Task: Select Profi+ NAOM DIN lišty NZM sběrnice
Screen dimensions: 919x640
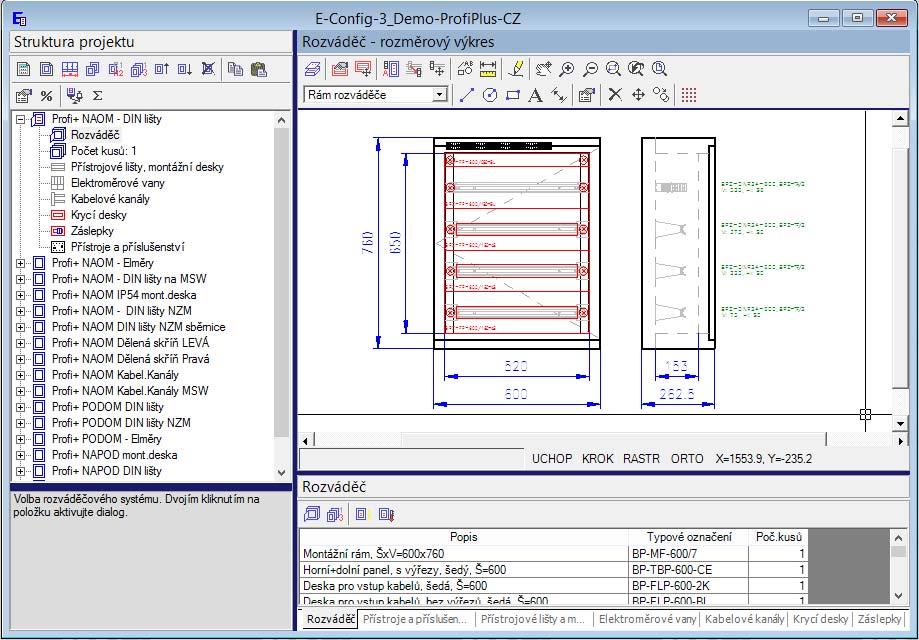Action: coord(138,327)
